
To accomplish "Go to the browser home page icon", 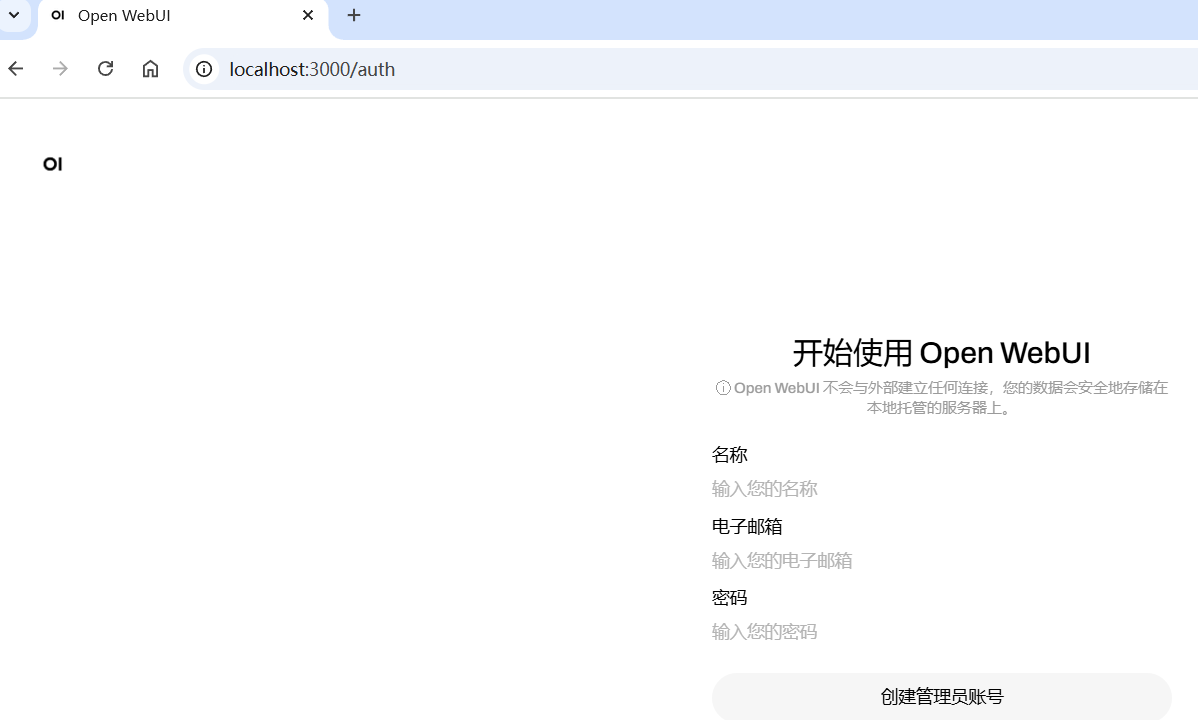I will tap(151, 69).
